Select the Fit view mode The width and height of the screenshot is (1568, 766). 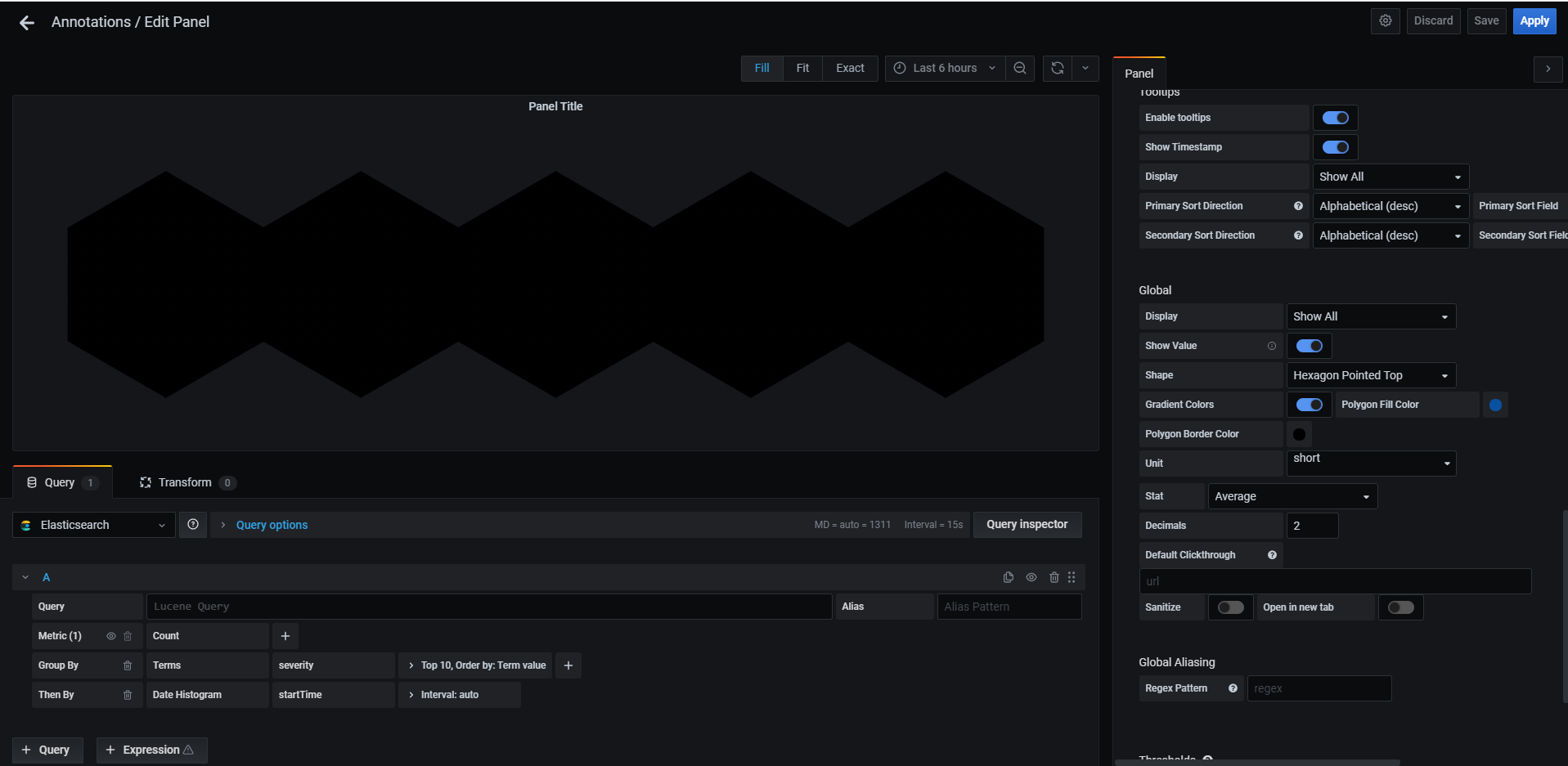(x=802, y=68)
